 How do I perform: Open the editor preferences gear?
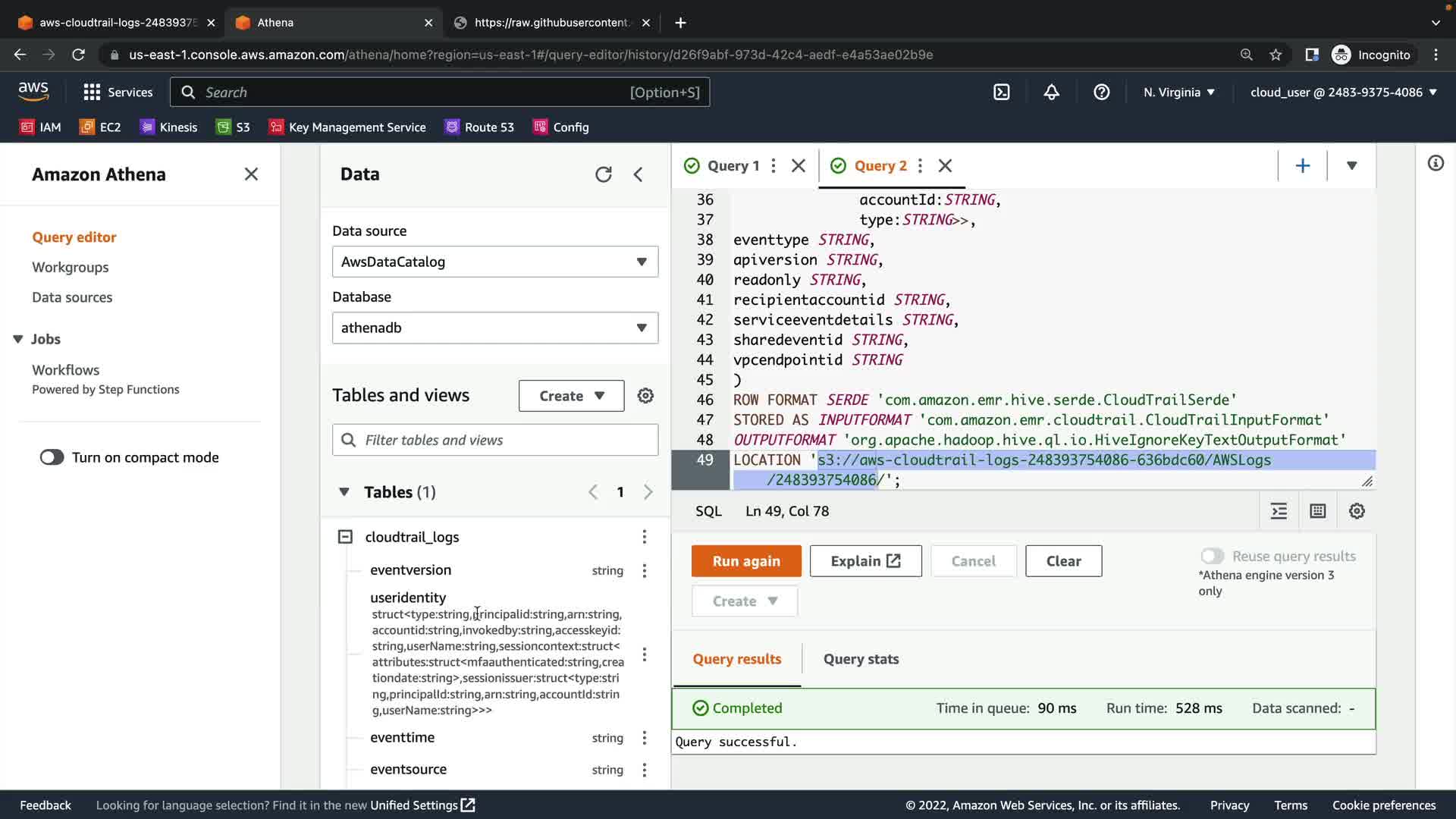point(1357,511)
